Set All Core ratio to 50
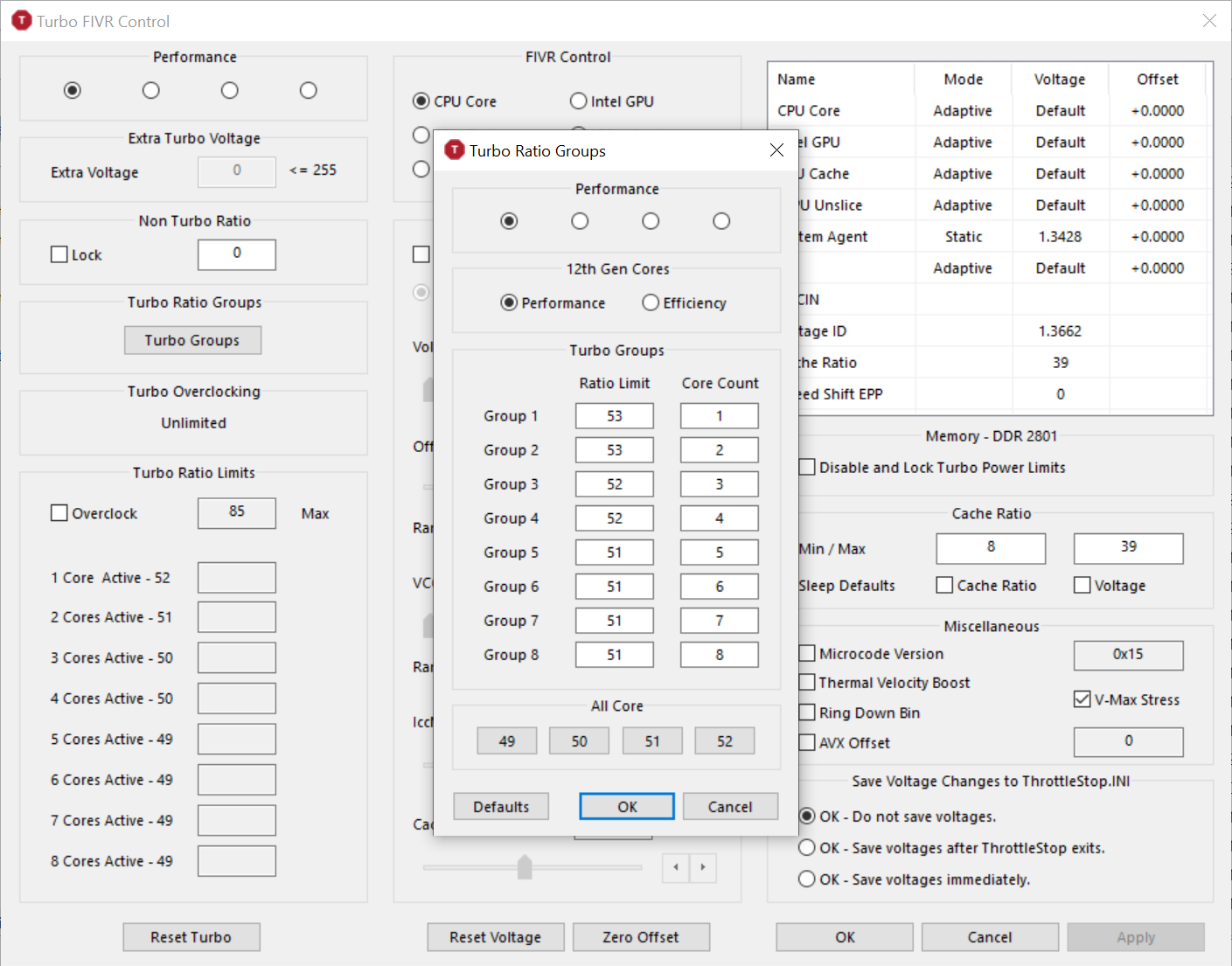This screenshot has height=966, width=1232. [580, 740]
